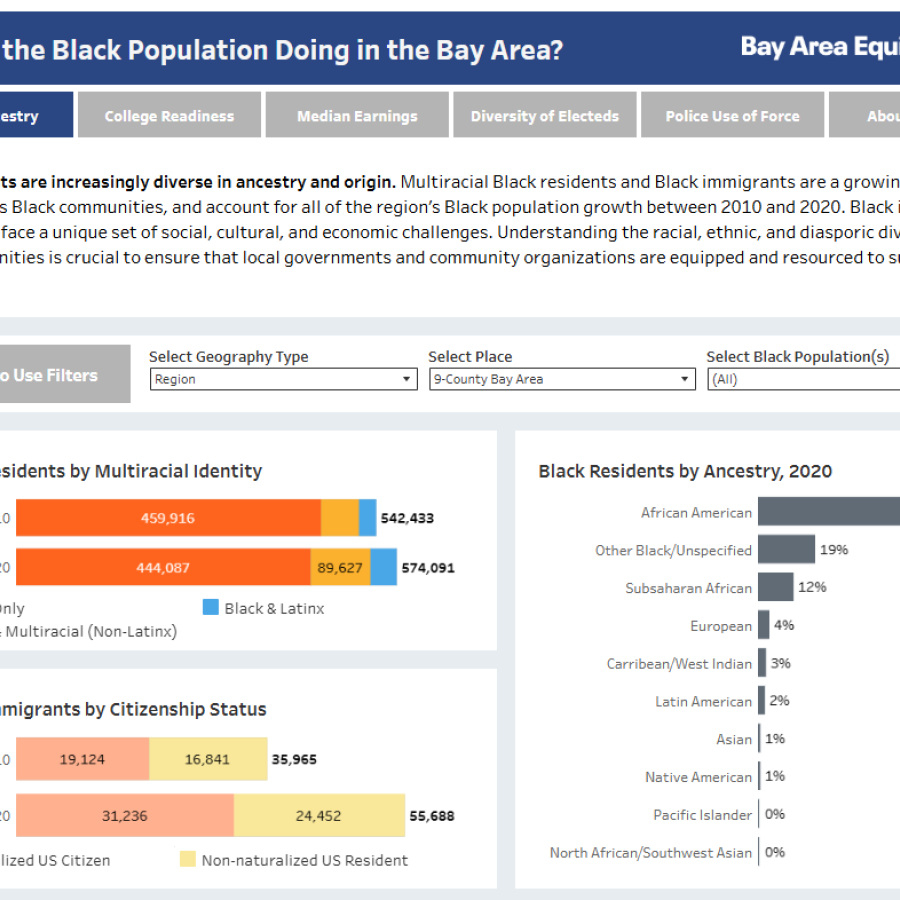Open the Diversity of Electeds tab

[545, 116]
